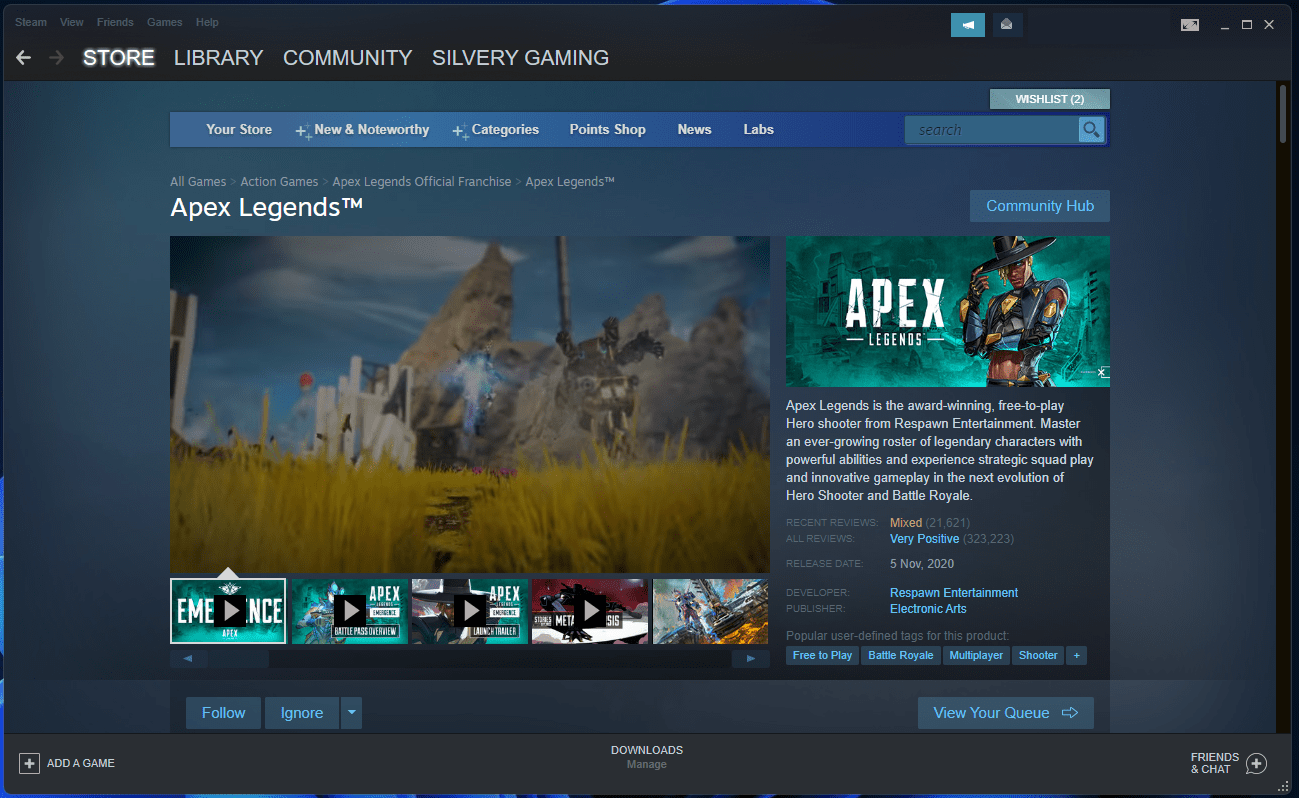Open the Electronic Arts publisher link
The width and height of the screenshot is (1299, 798).
pyautogui.click(x=928, y=609)
